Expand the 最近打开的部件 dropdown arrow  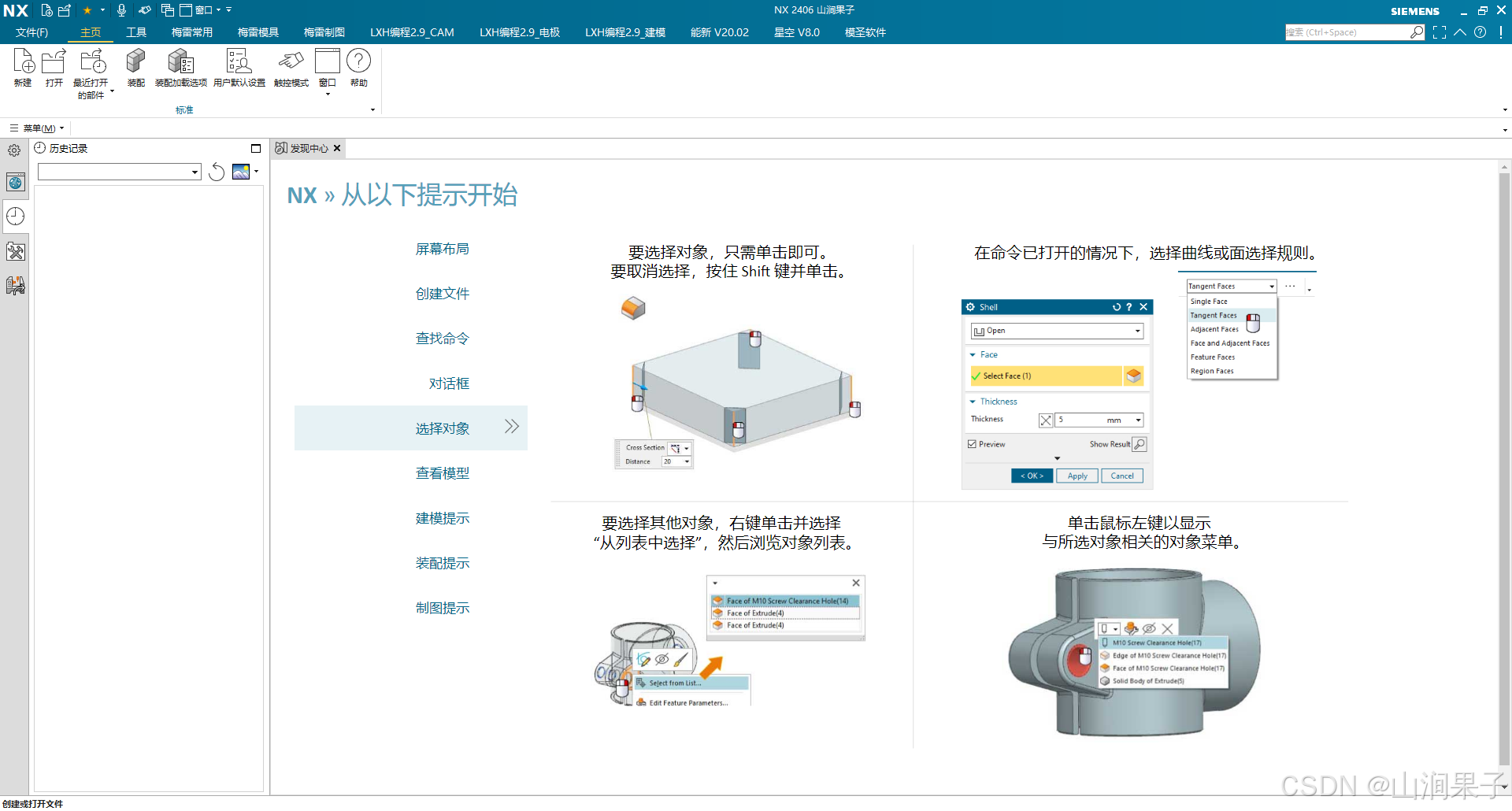(x=112, y=91)
